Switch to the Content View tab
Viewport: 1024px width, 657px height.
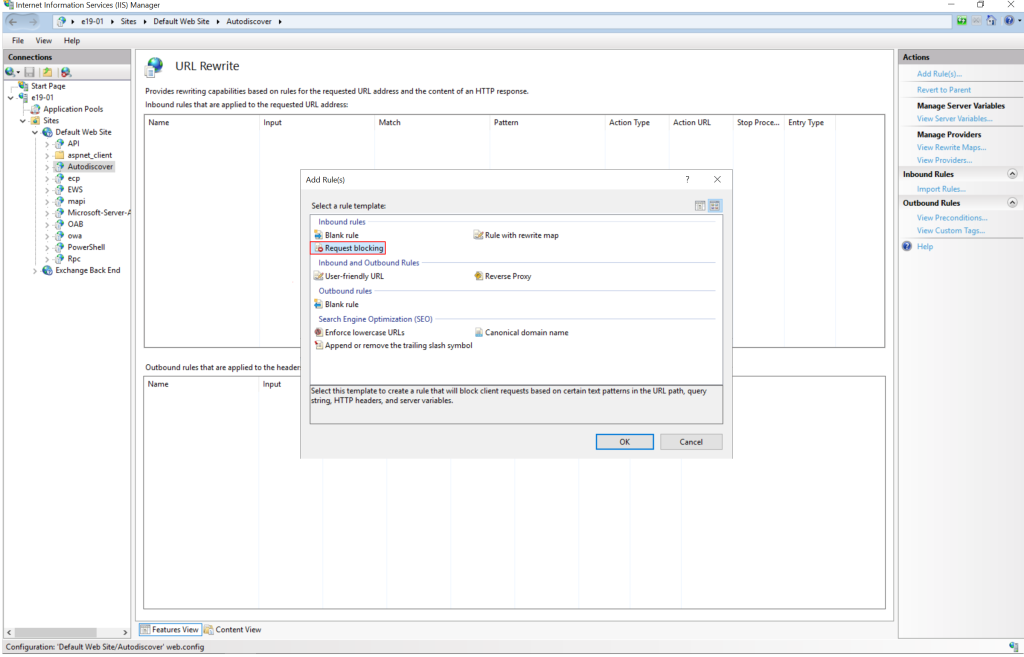(x=233, y=629)
